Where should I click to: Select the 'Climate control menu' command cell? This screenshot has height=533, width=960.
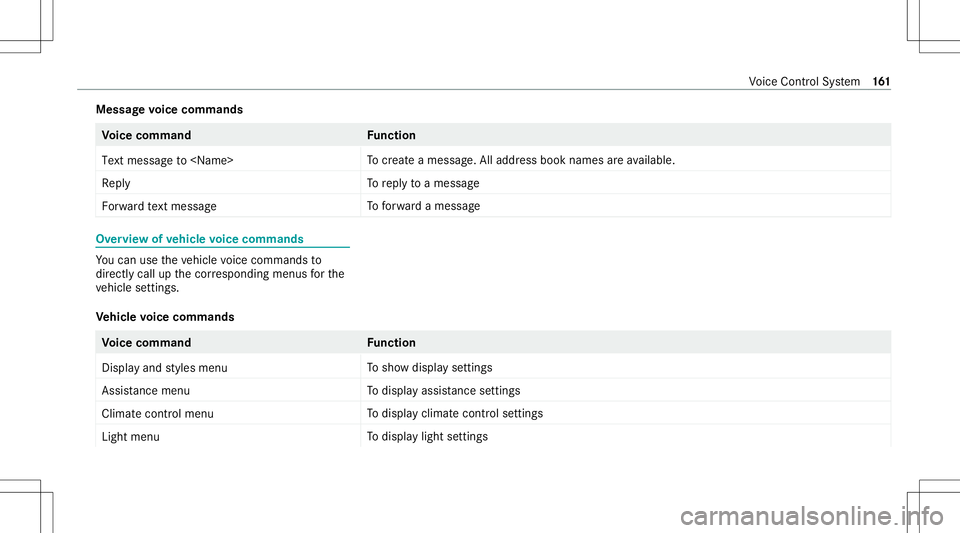point(228,414)
